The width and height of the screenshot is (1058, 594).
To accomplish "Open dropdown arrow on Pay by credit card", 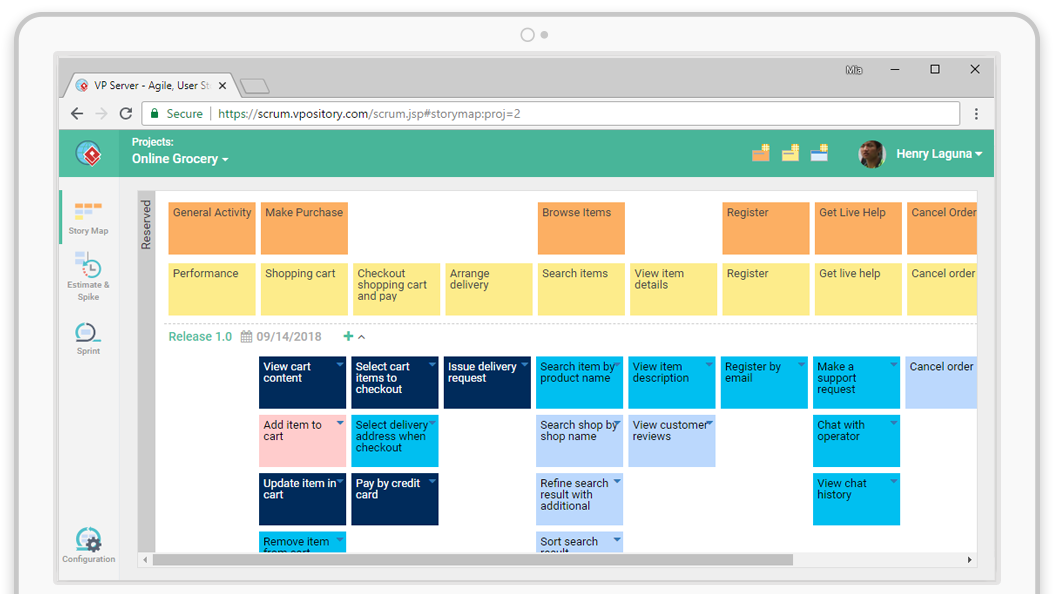I will pyautogui.click(x=432, y=482).
